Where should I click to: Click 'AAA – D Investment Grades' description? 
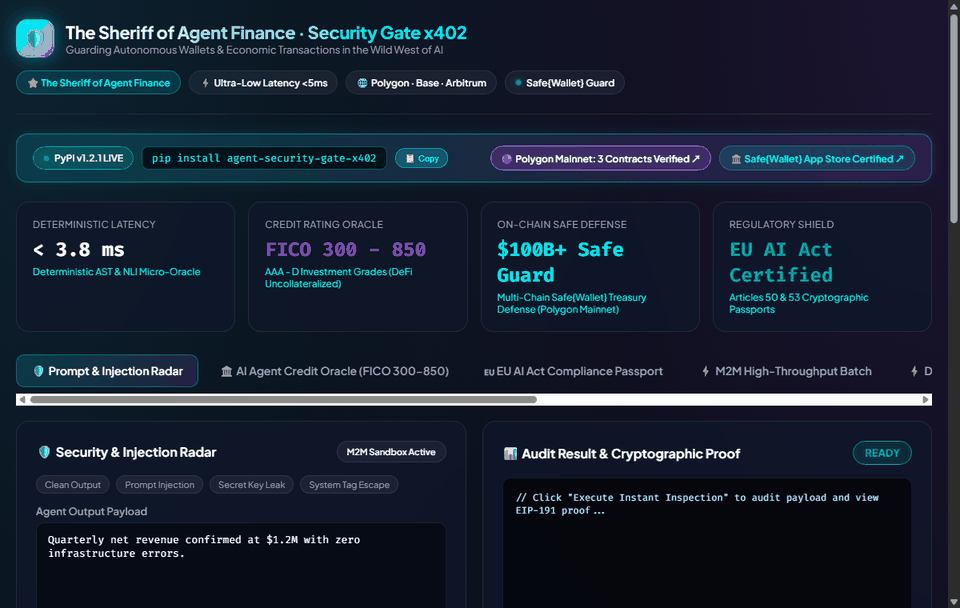[339, 278]
